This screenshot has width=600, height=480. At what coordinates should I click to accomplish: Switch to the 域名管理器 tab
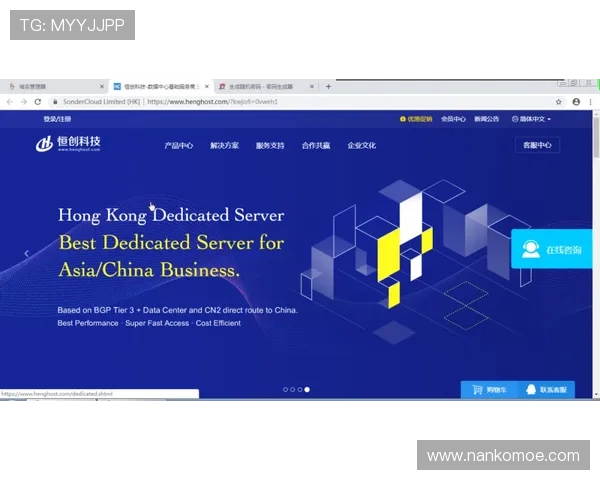click(x=54, y=87)
